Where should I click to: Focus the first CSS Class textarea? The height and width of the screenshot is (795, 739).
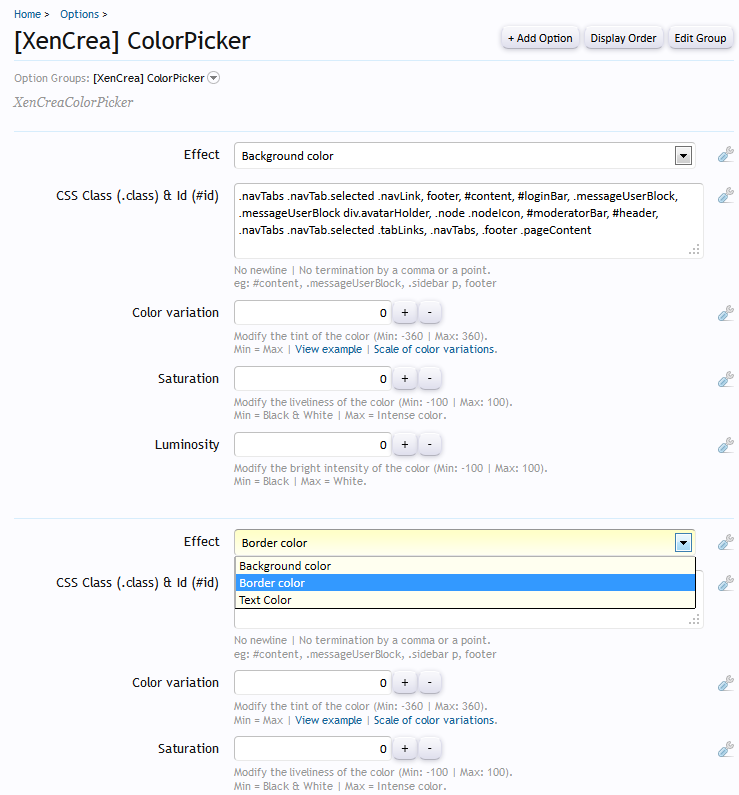pos(468,221)
